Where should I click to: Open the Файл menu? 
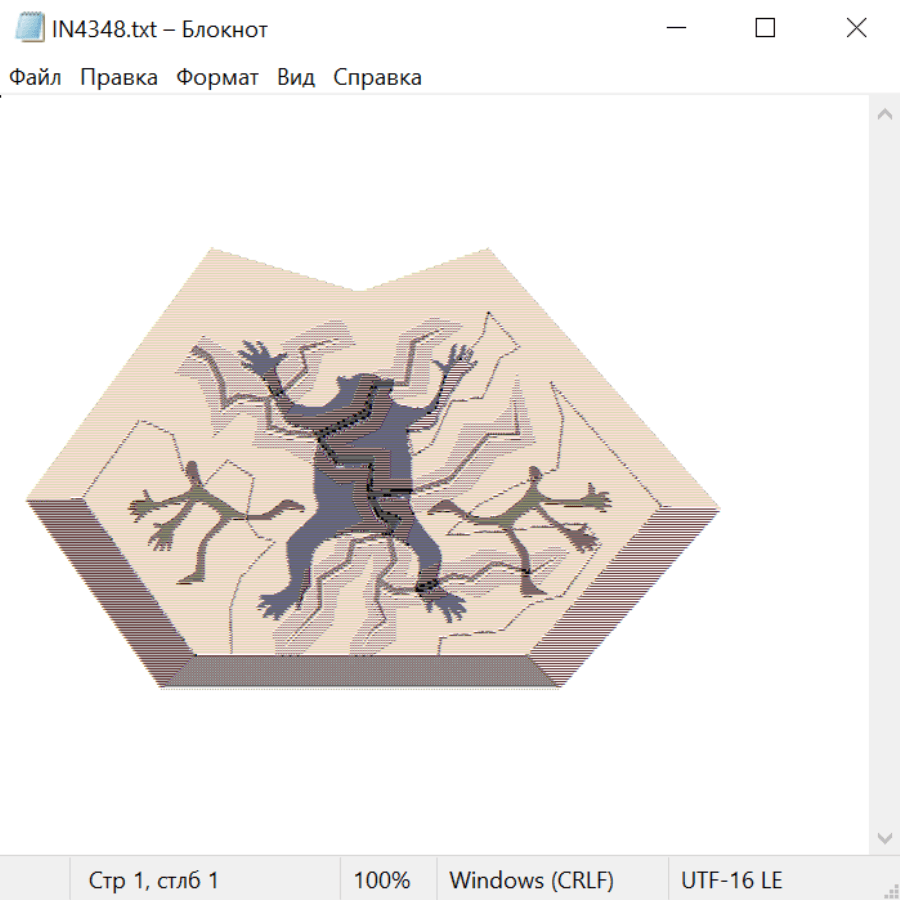[x=35, y=78]
